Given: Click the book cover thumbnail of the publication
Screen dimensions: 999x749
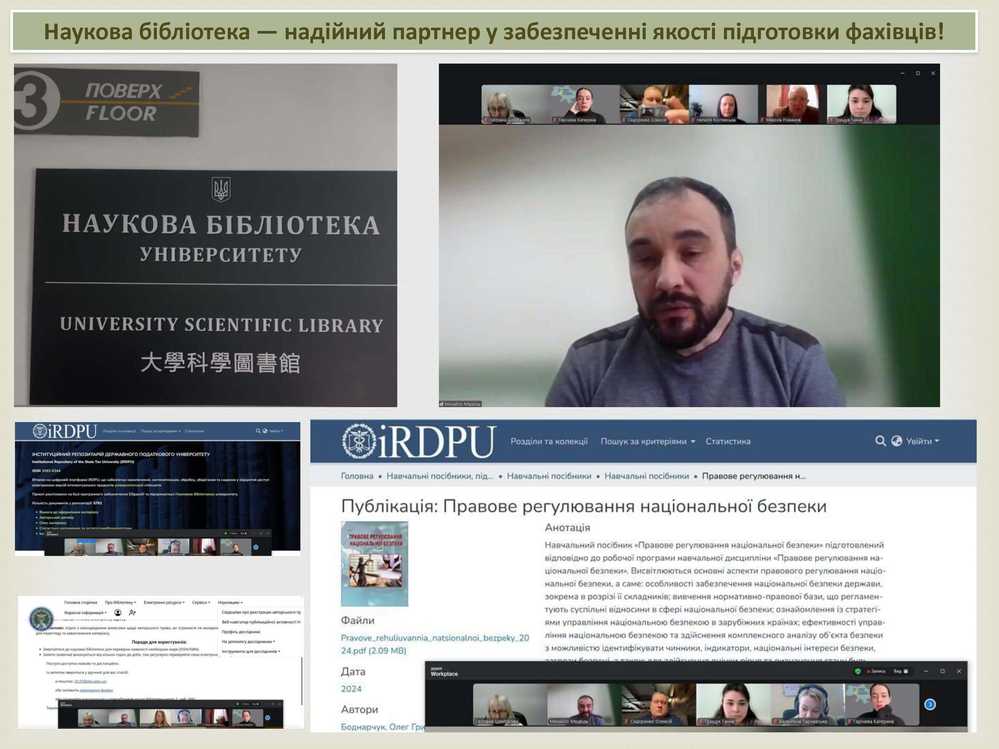Looking at the screenshot, I should pyautogui.click(x=374, y=564).
